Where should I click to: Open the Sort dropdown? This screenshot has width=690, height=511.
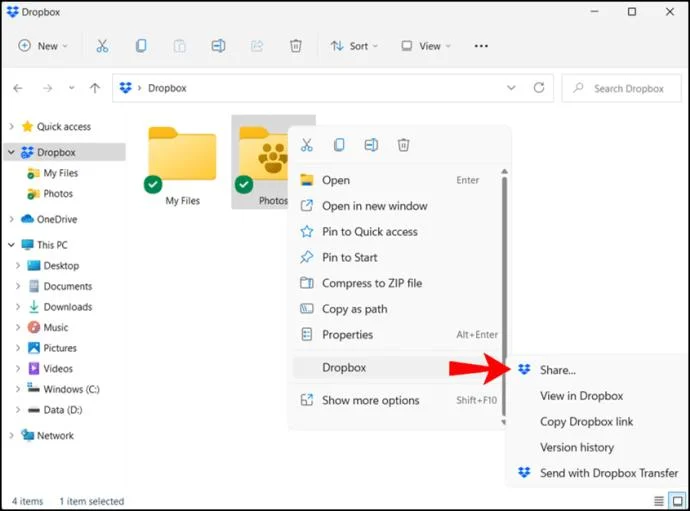(x=355, y=46)
